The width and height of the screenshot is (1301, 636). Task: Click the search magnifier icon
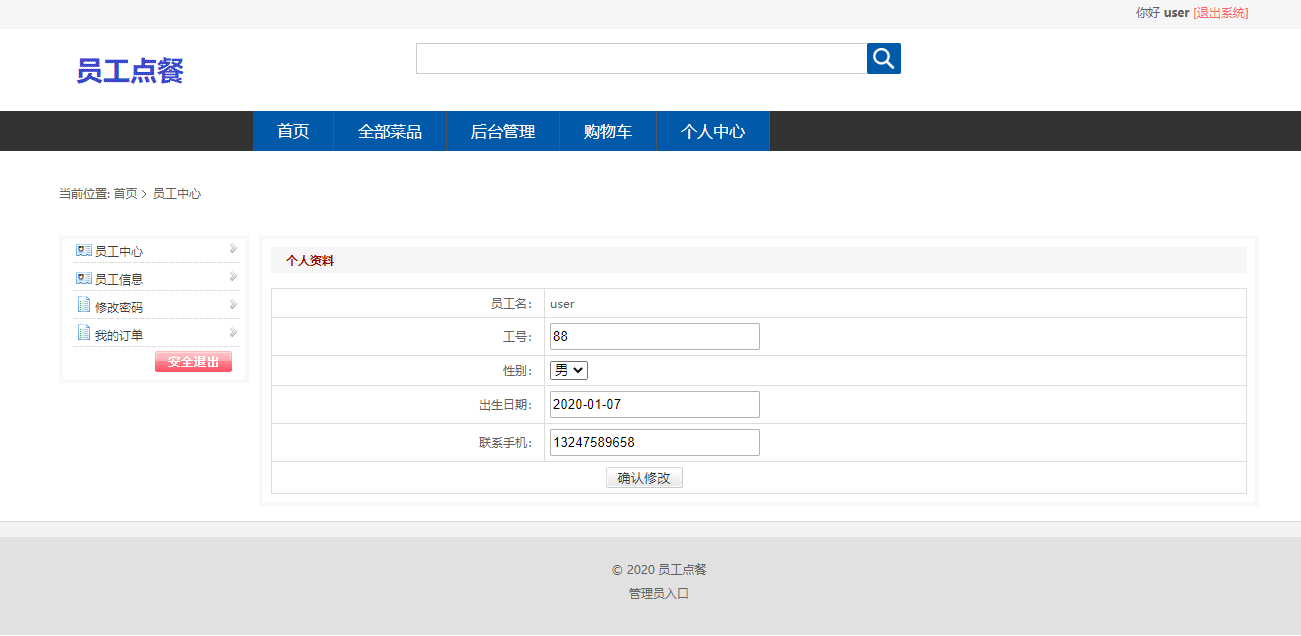tap(883, 58)
